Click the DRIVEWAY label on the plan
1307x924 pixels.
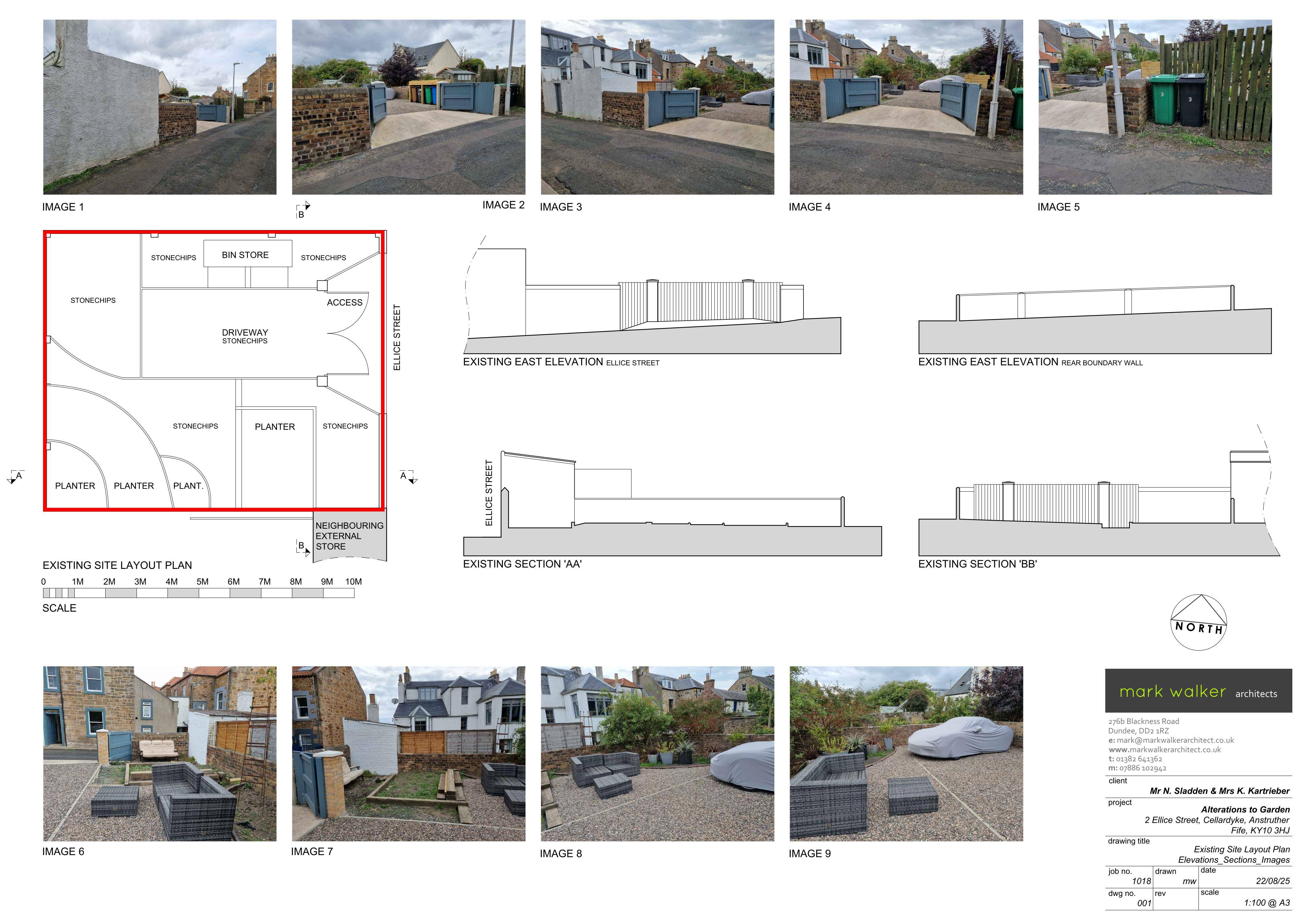coord(245,332)
